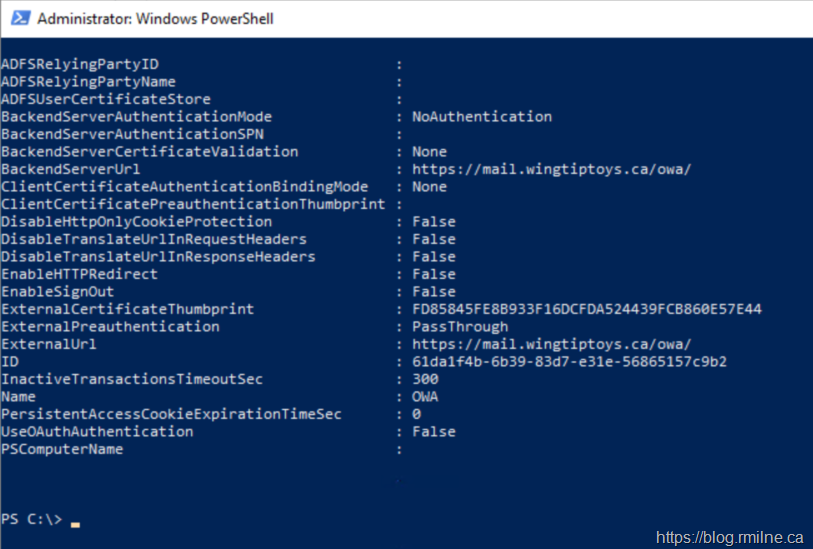The width and height of the screenshot is (813, 549).
Task: Click the 0 value of PersistentAccessCookieExpirationTimeSec
Action: click(416, 414)
